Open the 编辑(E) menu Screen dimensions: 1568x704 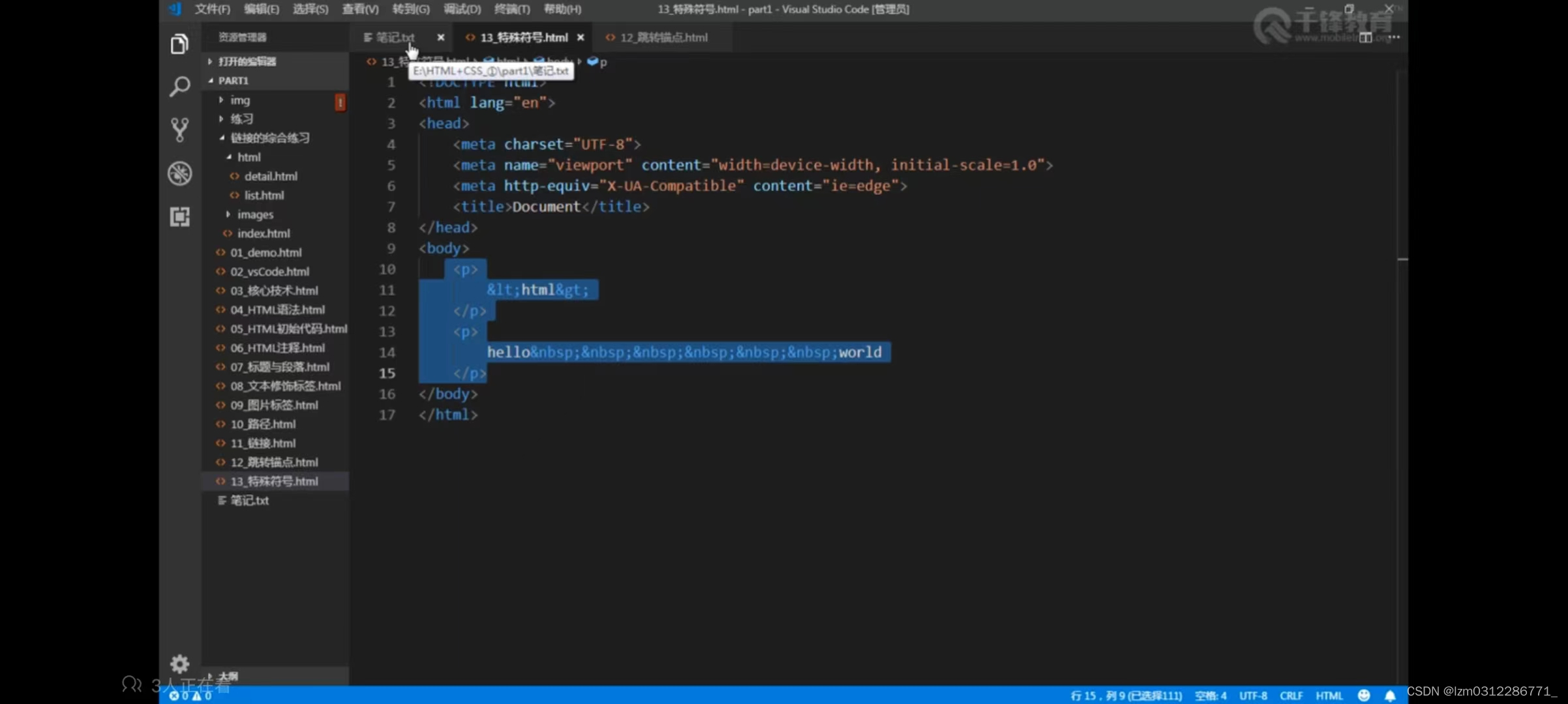[262, 9]
